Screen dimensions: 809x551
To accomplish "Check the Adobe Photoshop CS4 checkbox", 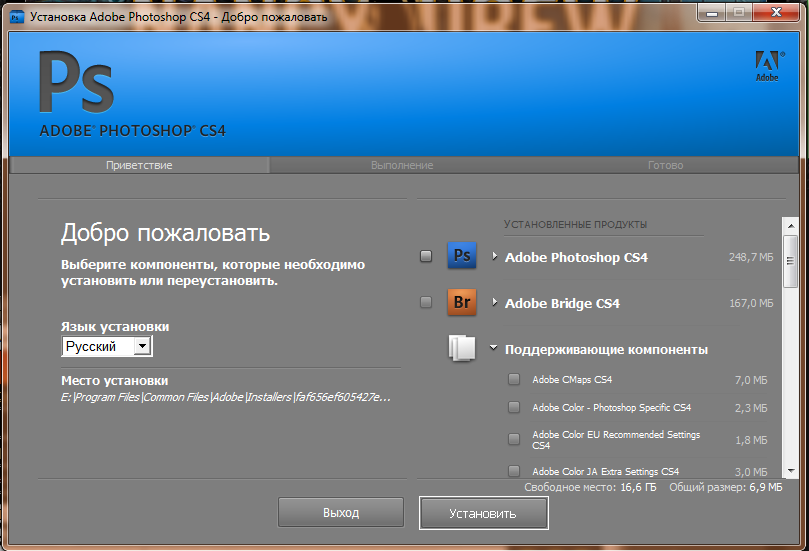I will tap(426, 256).
